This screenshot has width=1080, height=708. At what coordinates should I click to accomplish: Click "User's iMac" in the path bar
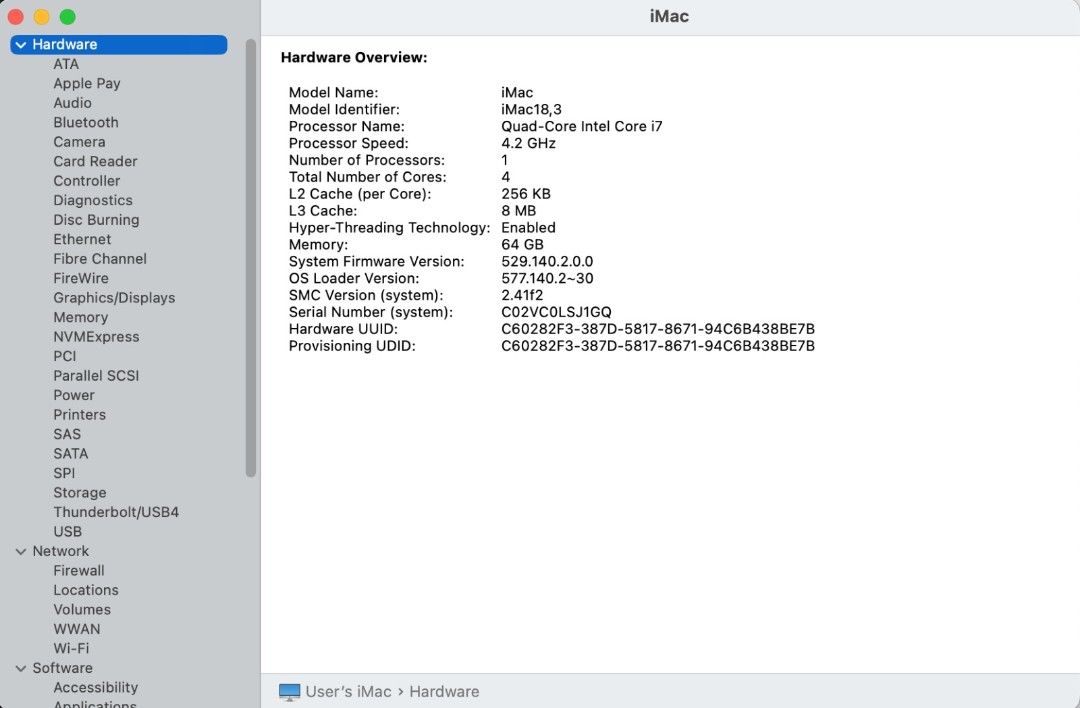(349, 691)
